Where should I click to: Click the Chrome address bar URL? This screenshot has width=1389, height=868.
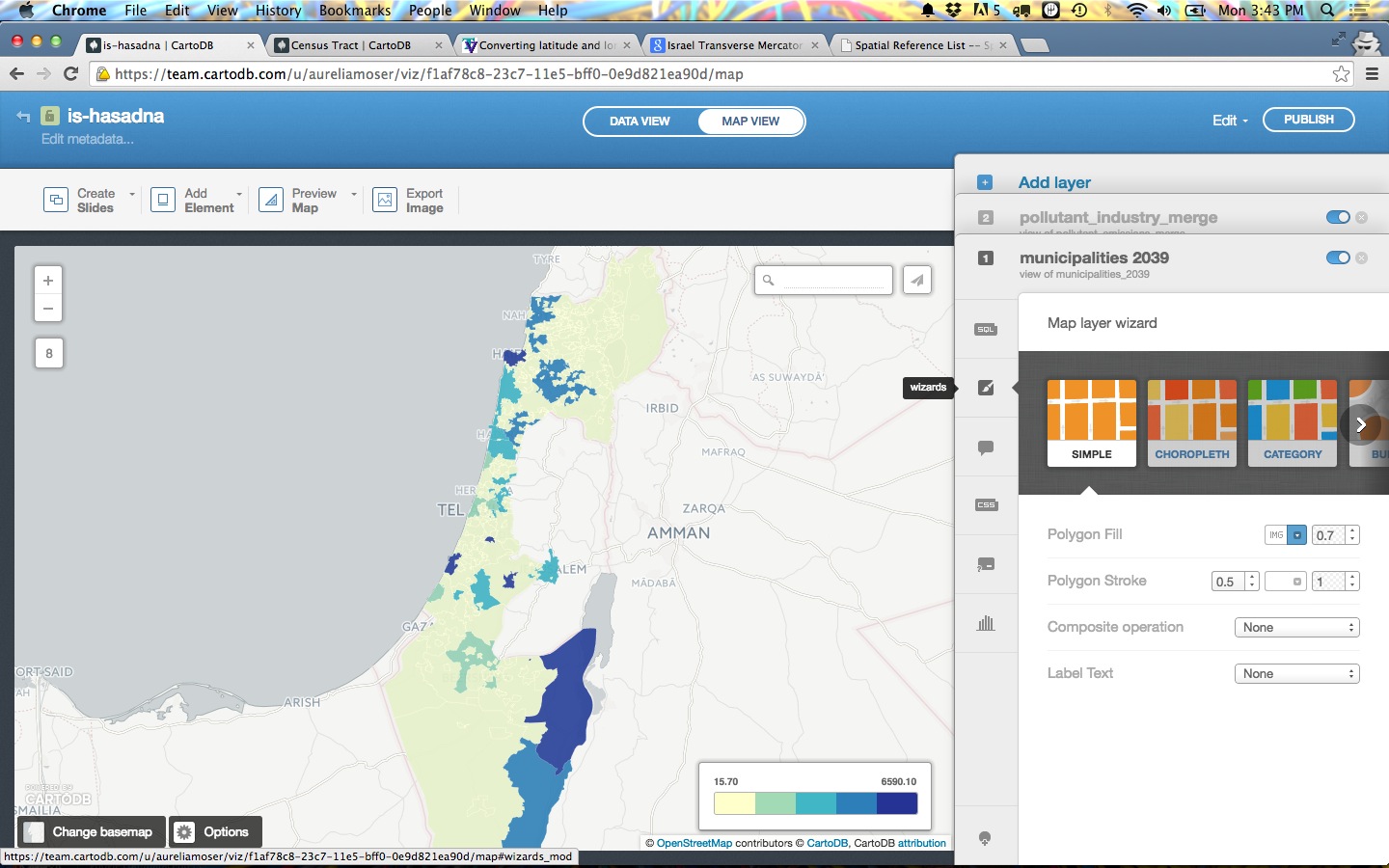pyautogui.click(x=429, y=74)
